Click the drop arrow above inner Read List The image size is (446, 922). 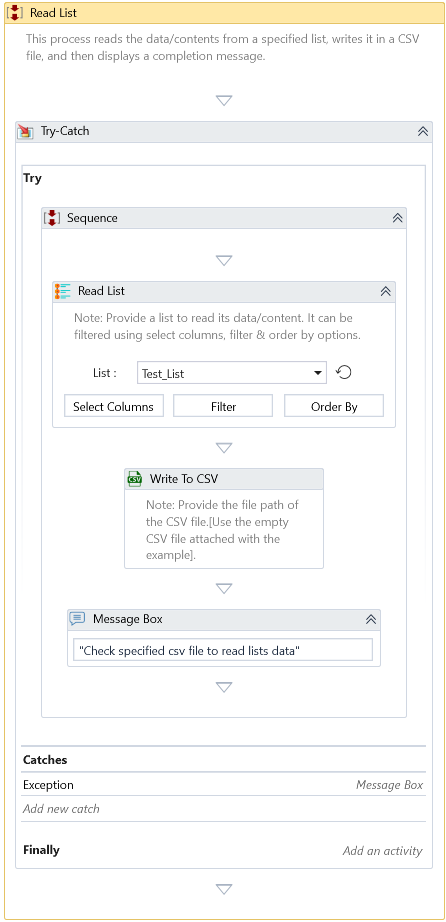click(x=224, y=260)
